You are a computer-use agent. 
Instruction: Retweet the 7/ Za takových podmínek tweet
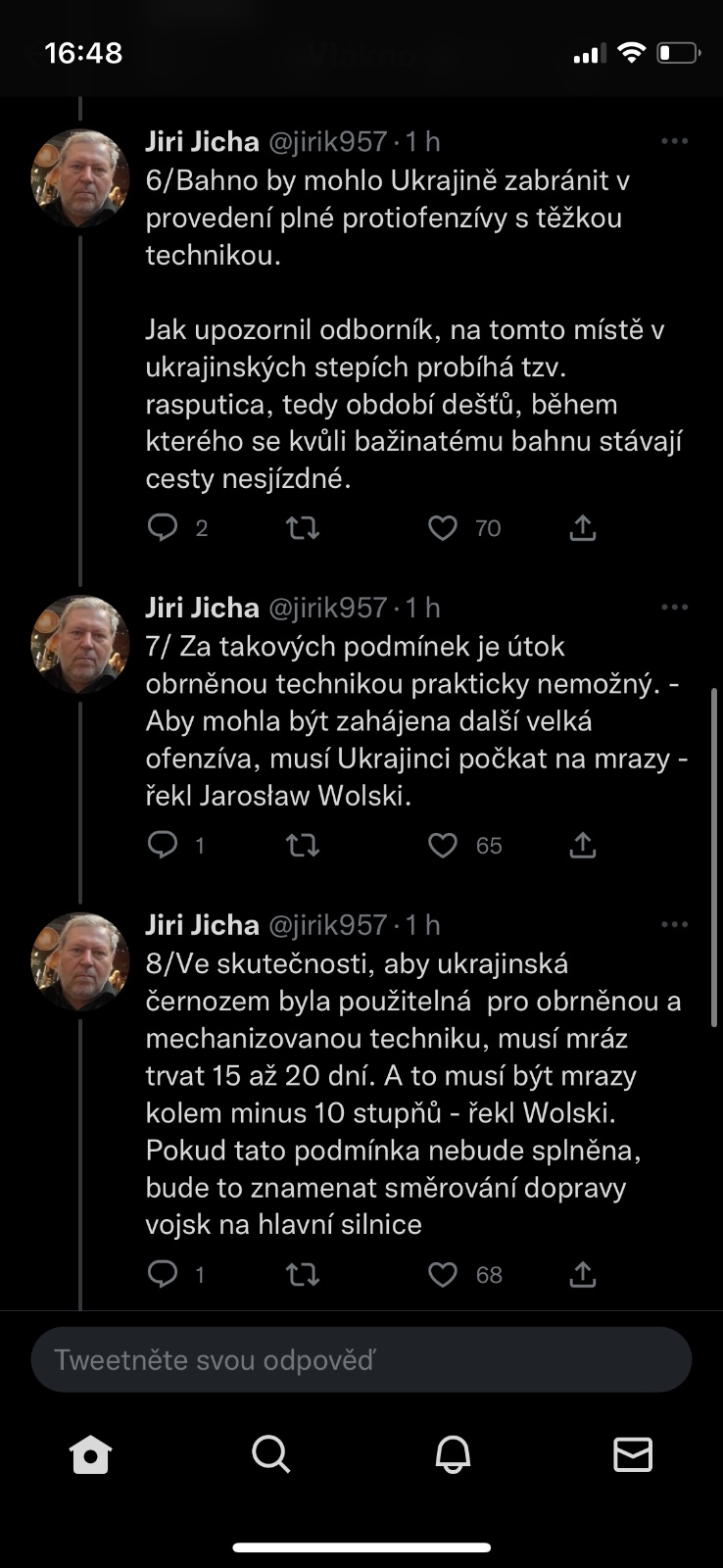point(303,845)
